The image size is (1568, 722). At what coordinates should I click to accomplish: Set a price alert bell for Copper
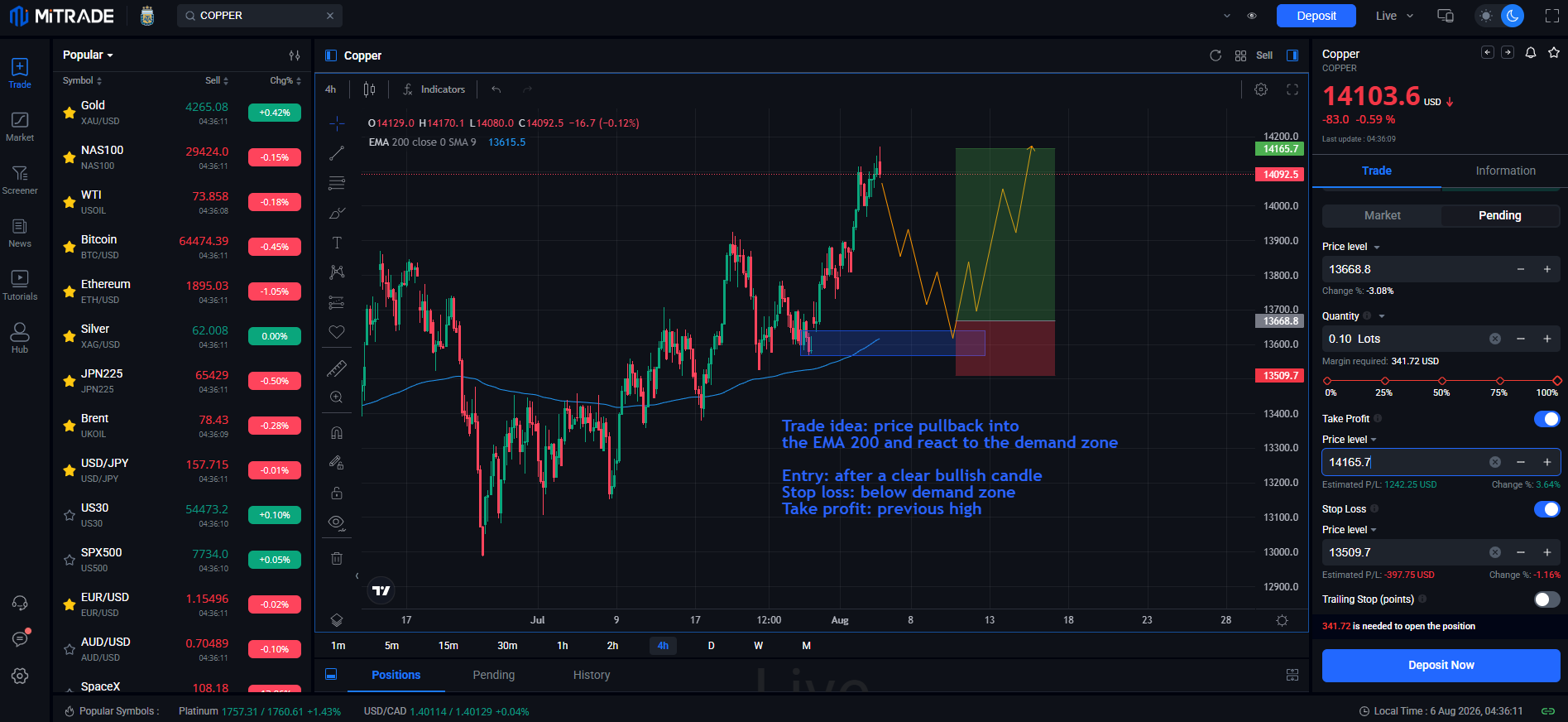(1531, 53)
